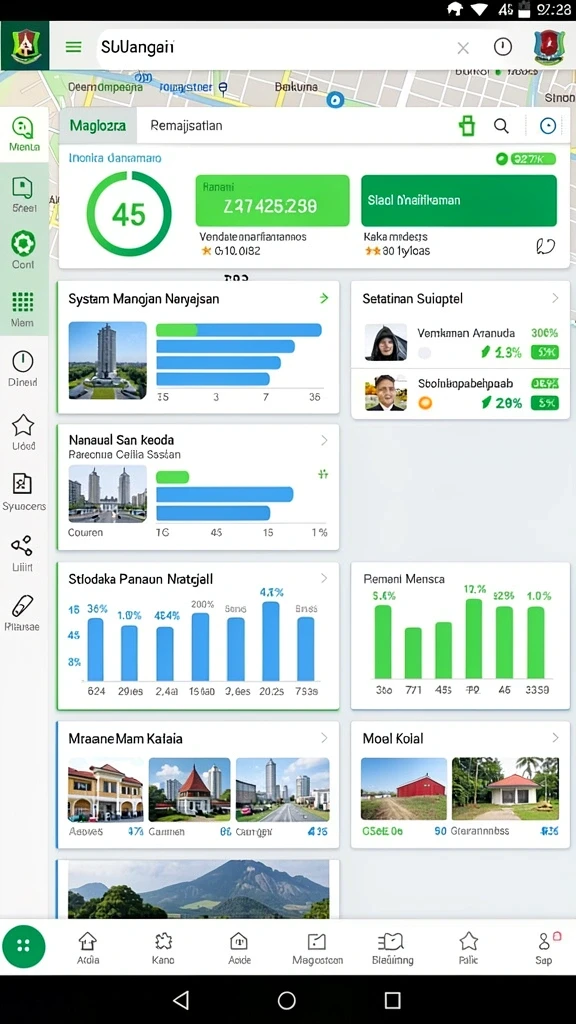This screenshot has height=1024, width=576.
Task: Go to the Atdia home tab
Action: (88, 948)
